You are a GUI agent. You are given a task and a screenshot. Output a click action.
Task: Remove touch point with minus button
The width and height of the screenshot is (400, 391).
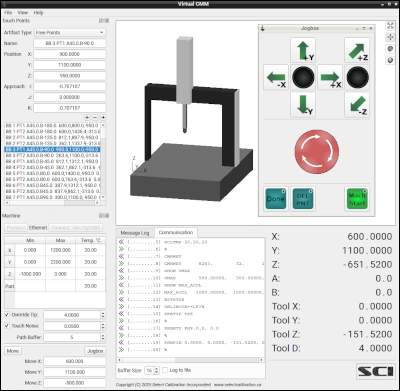(95, 117)
